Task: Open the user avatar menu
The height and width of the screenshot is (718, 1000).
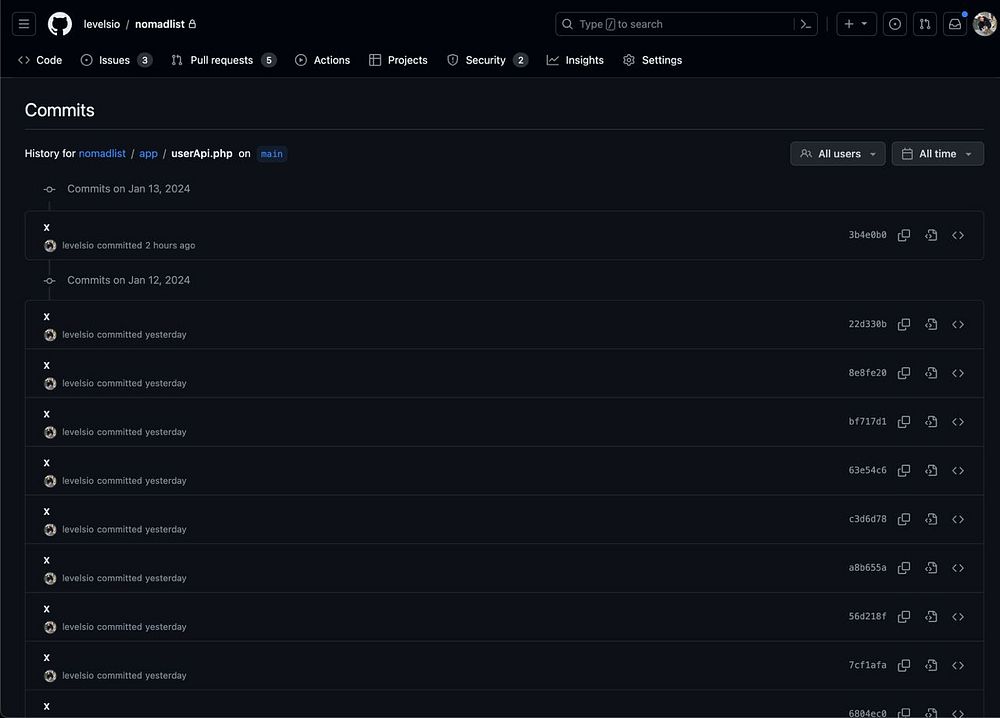Action: [x=985, y=24]
